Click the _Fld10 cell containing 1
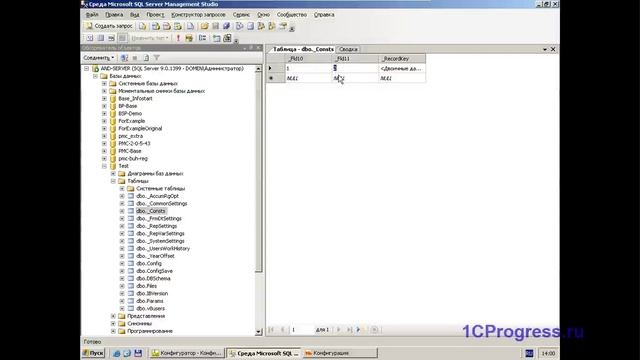The image size is (640, 360). pos(308,69)
